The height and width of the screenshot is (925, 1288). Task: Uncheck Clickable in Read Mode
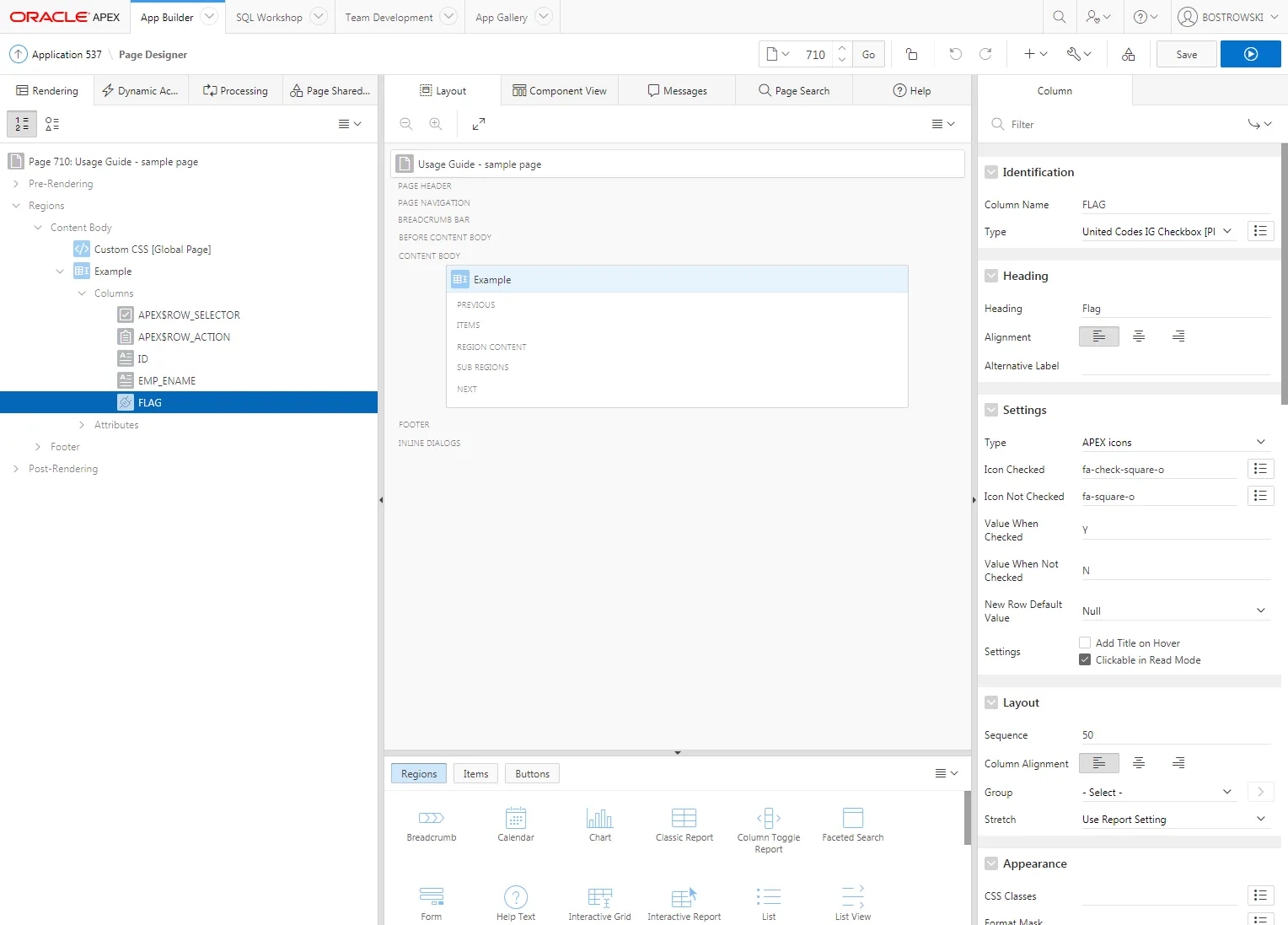(x=1085, y=659)
